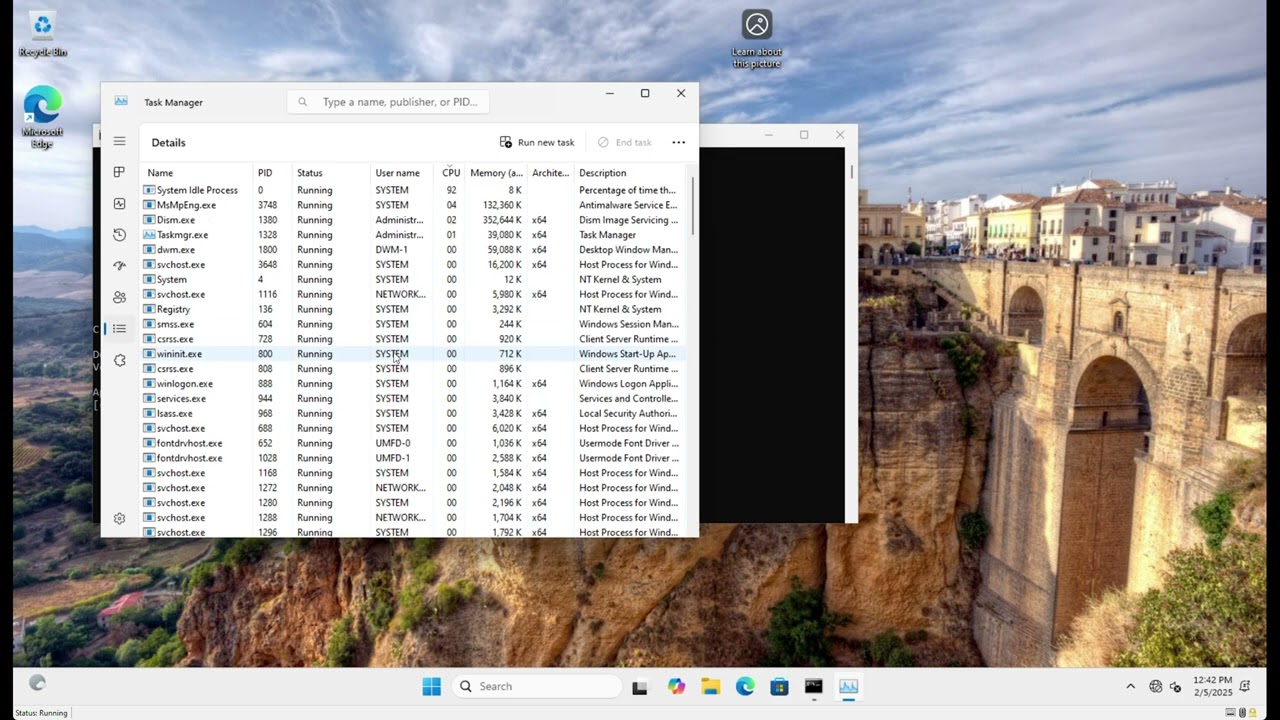The image size is (1280, 720).
Task: Select the Registry process row
Action: pyautogui.click(x=414, y=309)
